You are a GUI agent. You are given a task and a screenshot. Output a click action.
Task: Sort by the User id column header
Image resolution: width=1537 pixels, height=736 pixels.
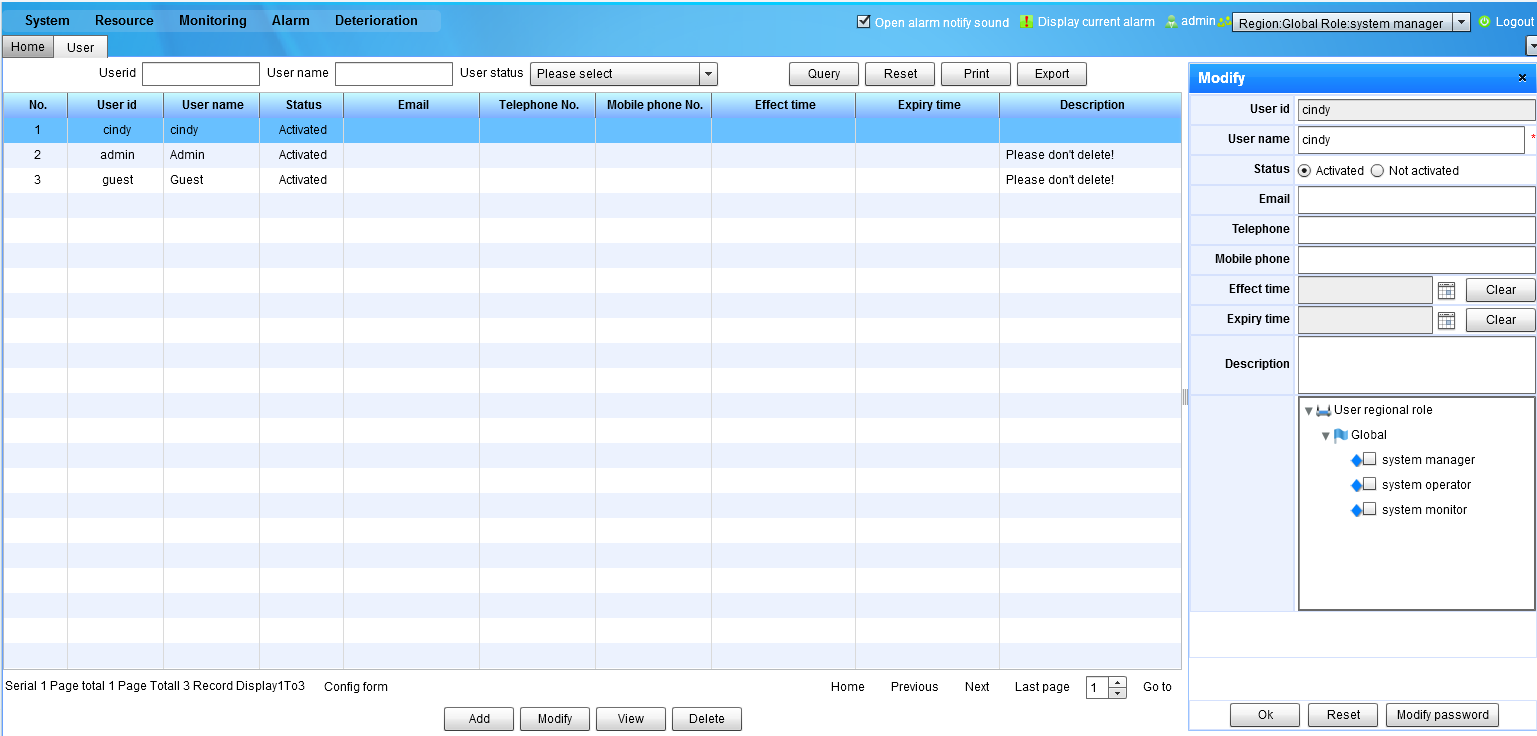[116, 105]
